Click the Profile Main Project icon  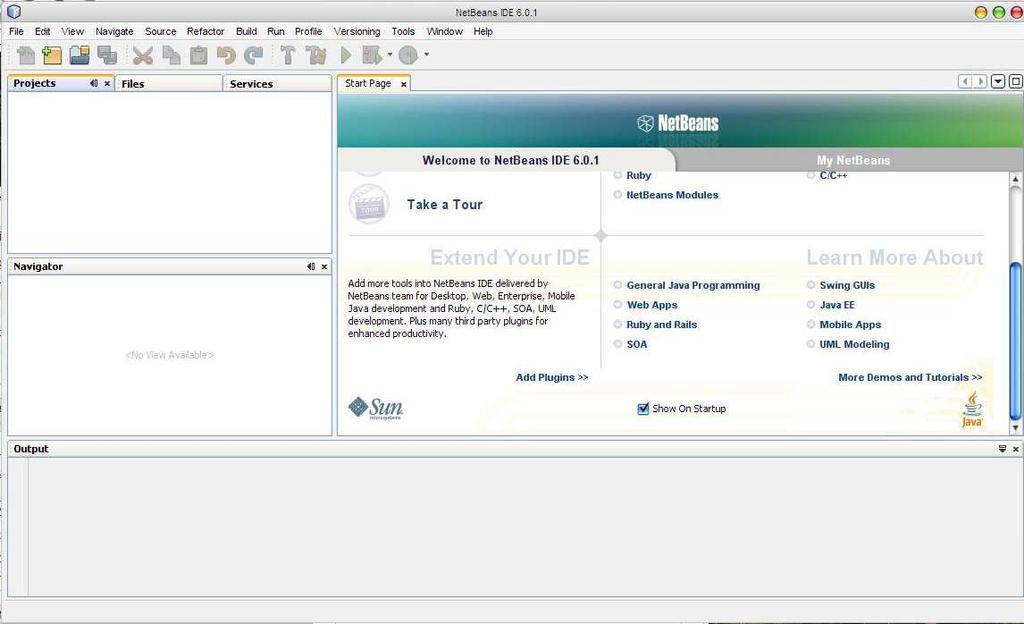coord(408,55)
